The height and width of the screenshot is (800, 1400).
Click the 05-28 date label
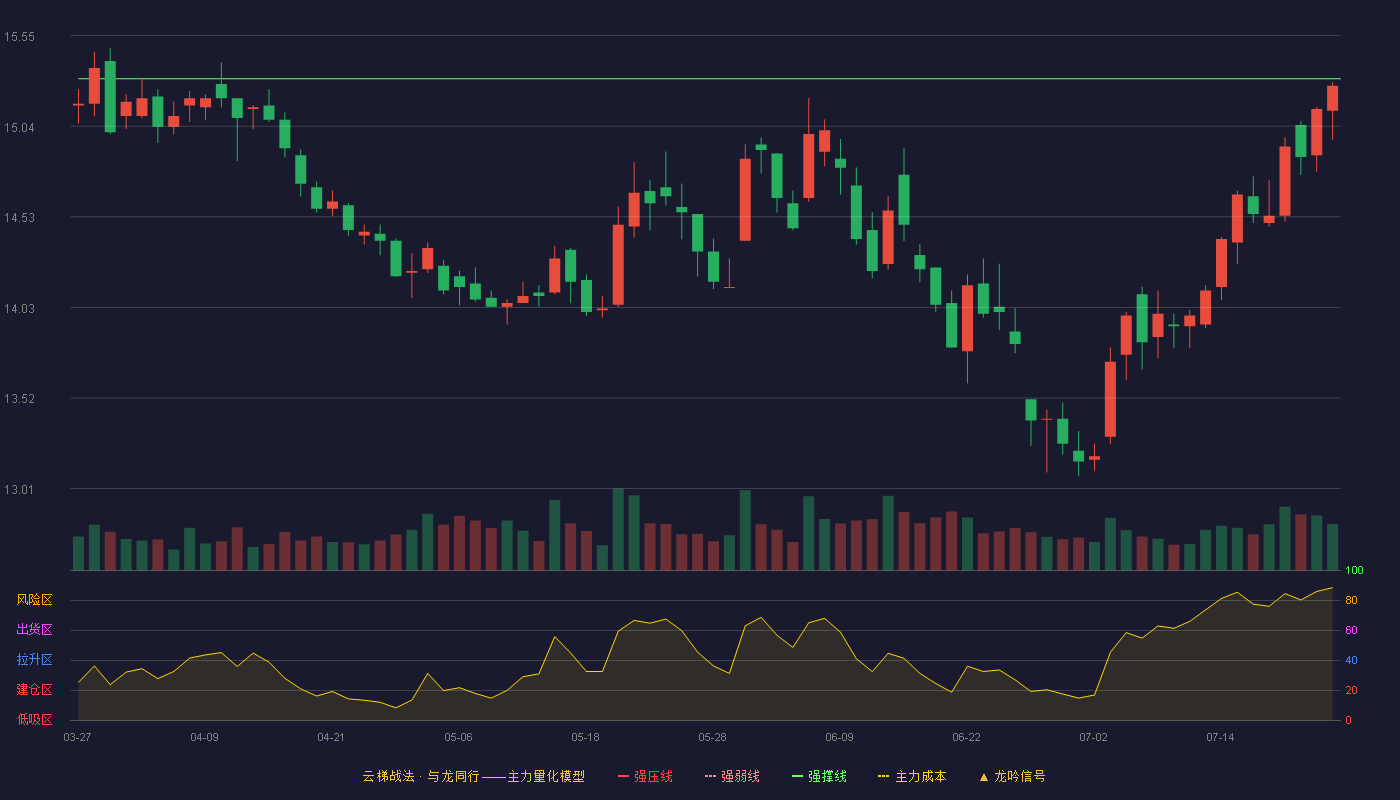tap(712, 737)
